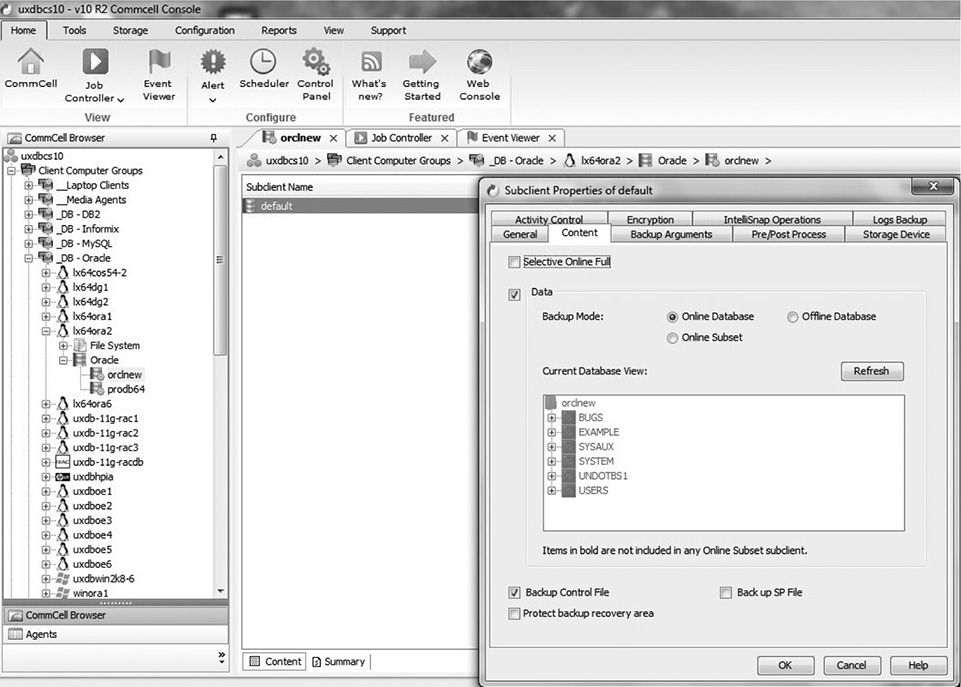Collapse the _DB - Oracle group
Viewport: 961px width, 687px height.
click(28, 258)
